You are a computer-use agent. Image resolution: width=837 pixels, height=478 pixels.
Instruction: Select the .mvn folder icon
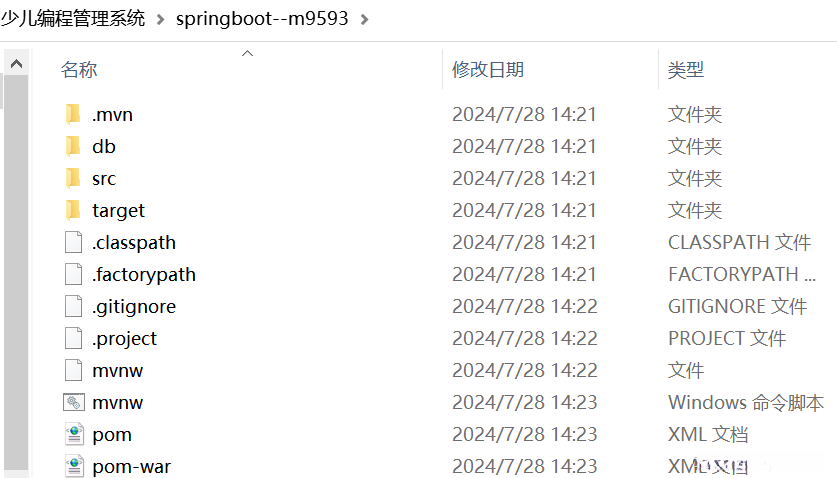click(x=73, y=114)
